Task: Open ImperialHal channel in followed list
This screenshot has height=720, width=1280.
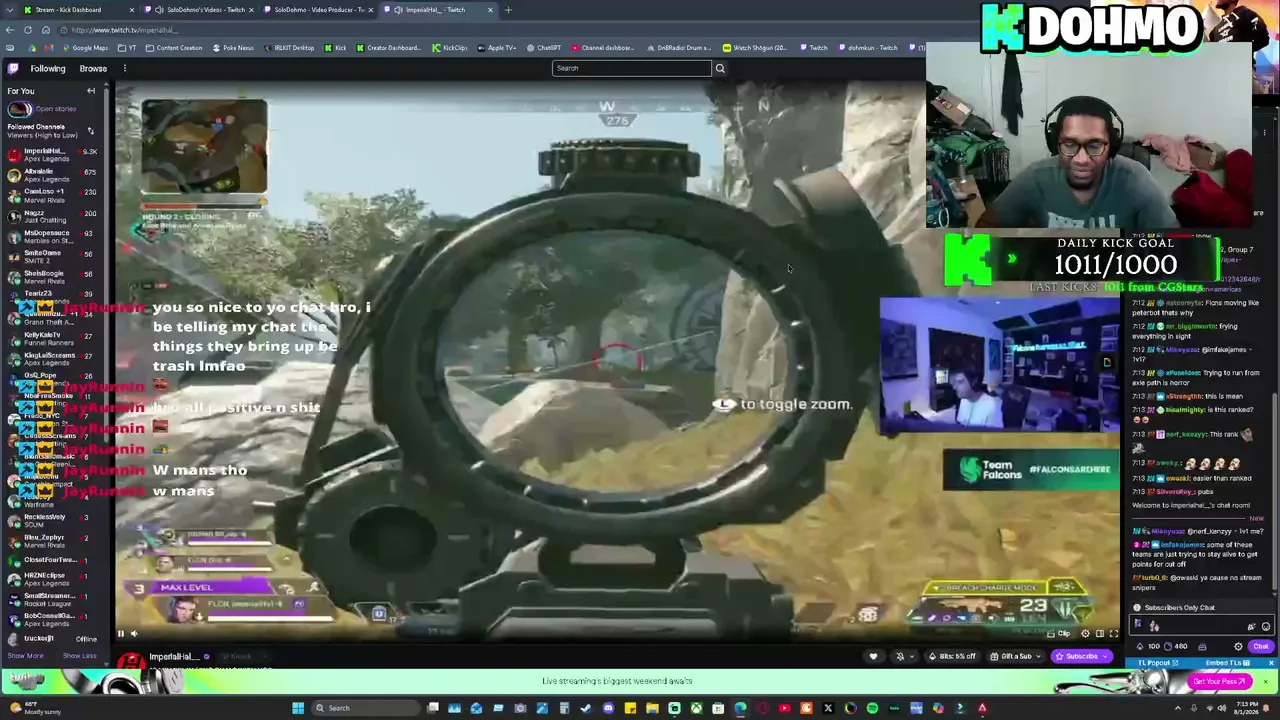Action: tap(52, 155)
